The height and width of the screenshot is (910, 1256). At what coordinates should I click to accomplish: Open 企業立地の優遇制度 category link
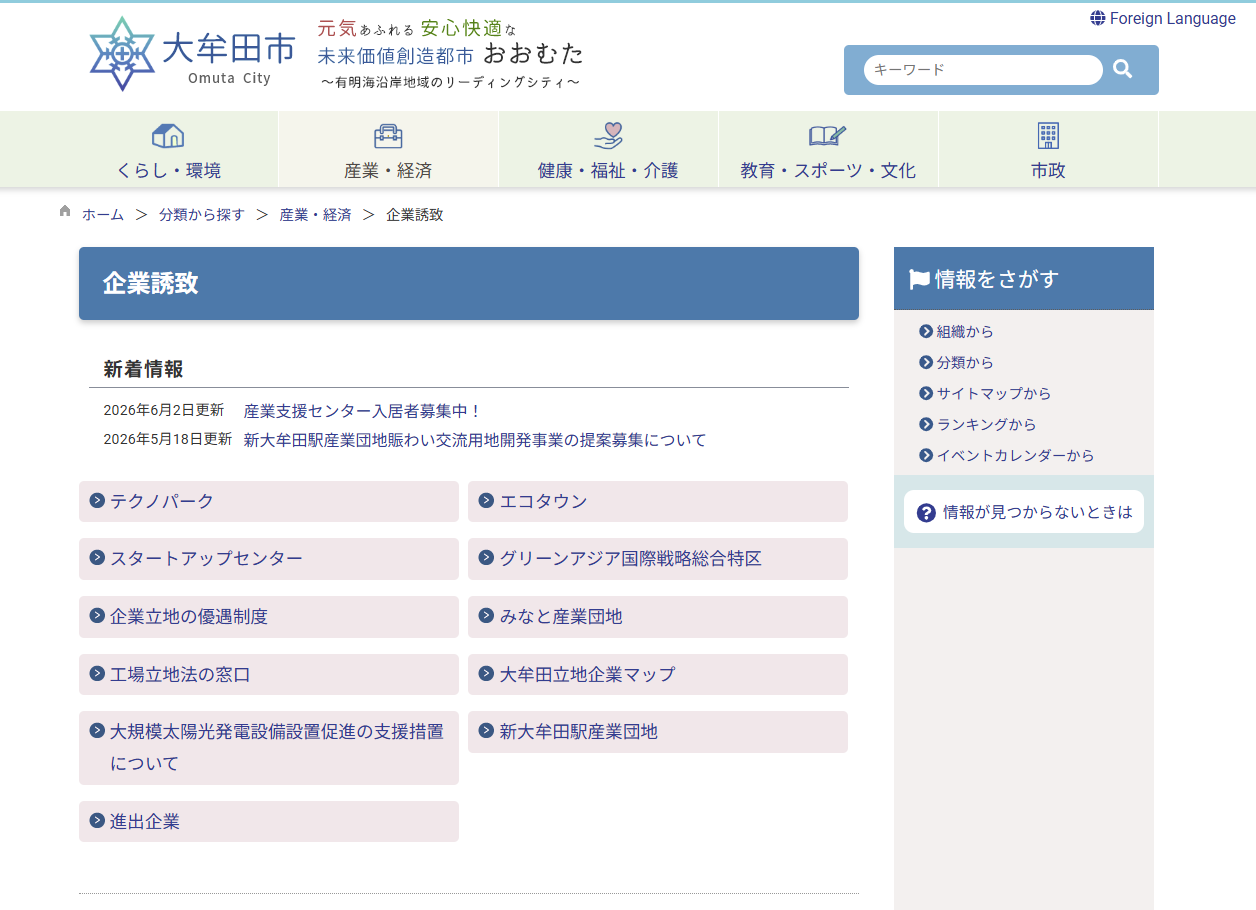pyautogui.click(x=268, y=617)
